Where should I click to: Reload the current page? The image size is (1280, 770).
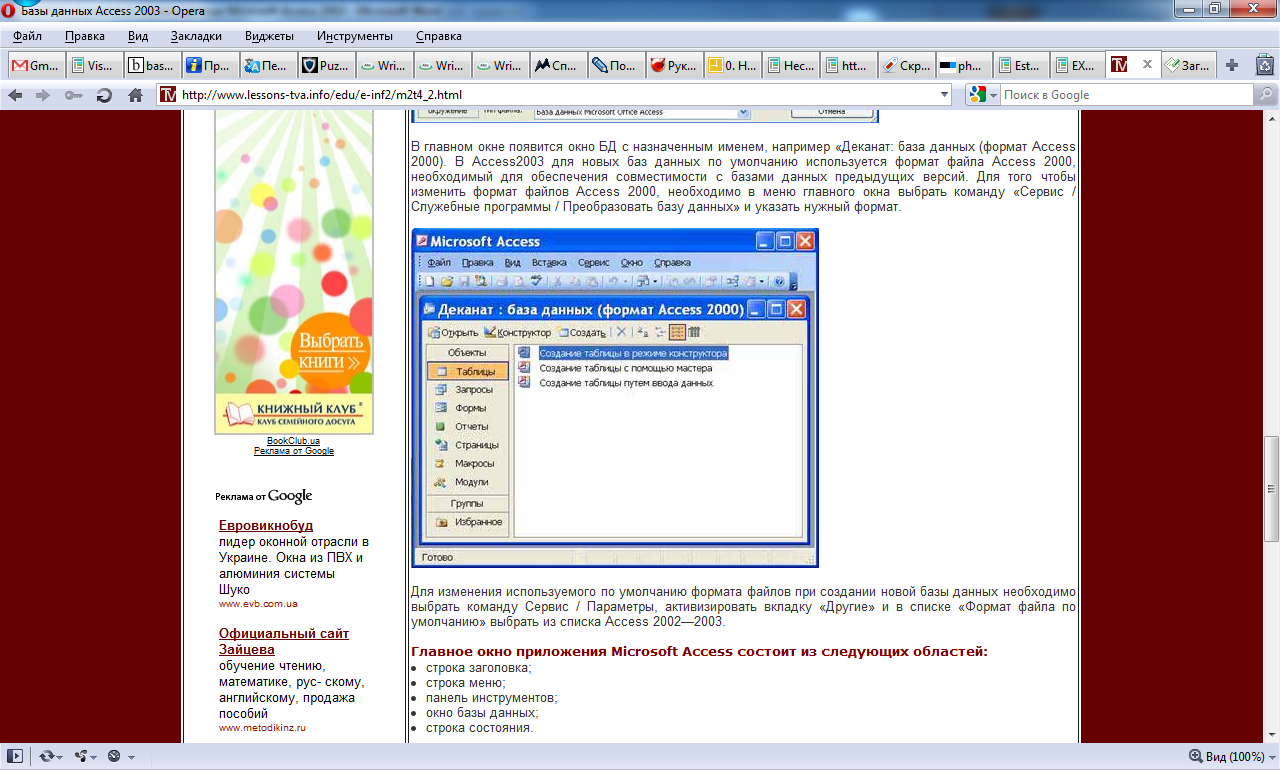(104, 95)
